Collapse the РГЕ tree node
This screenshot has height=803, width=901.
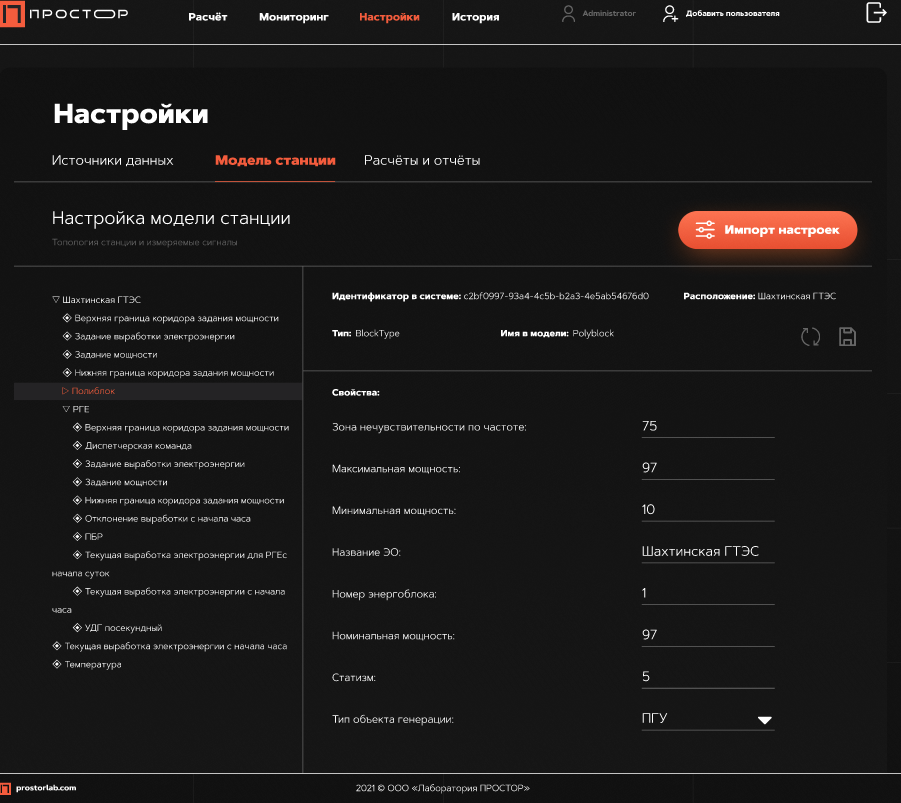(66, 409)
